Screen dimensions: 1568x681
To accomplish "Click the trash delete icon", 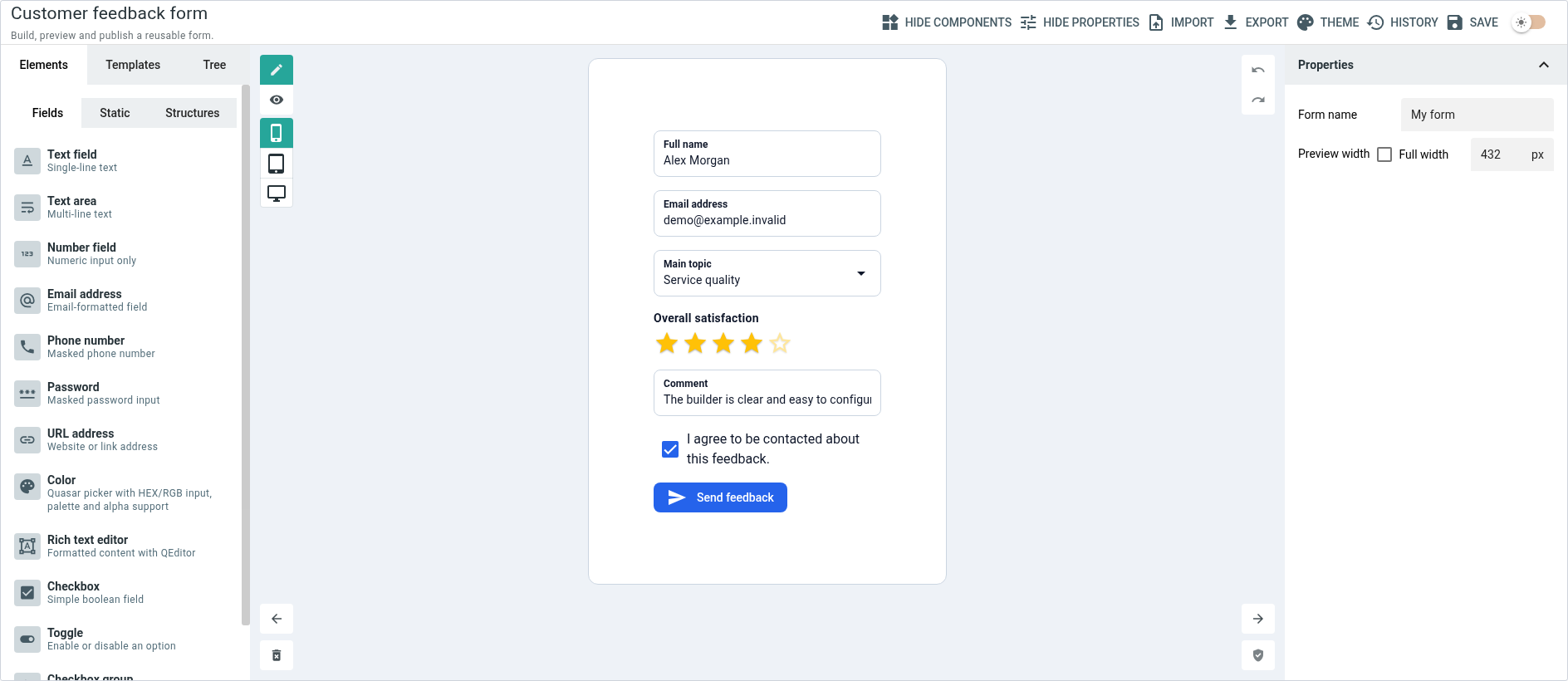I will click(x=277, y=655).
